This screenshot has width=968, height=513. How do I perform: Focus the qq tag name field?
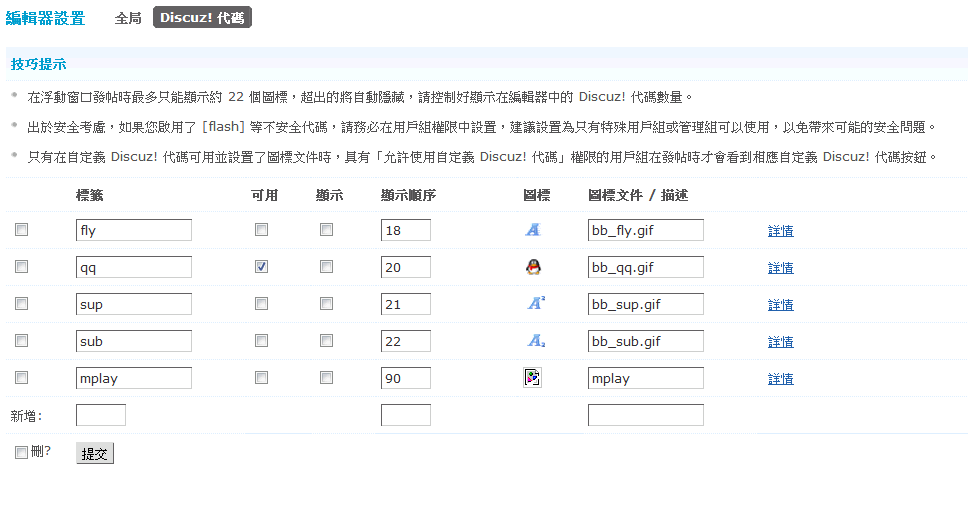tap(133, 267)
